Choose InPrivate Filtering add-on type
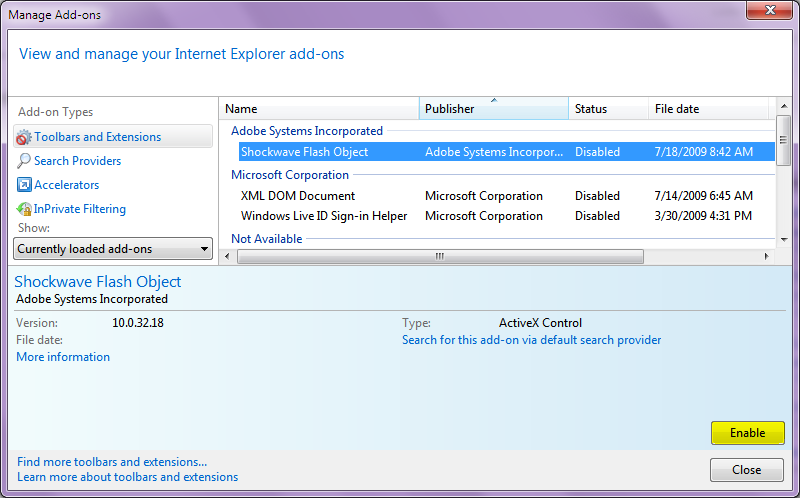The width and height of the screenshot is (800, 498). coord(80,209)
